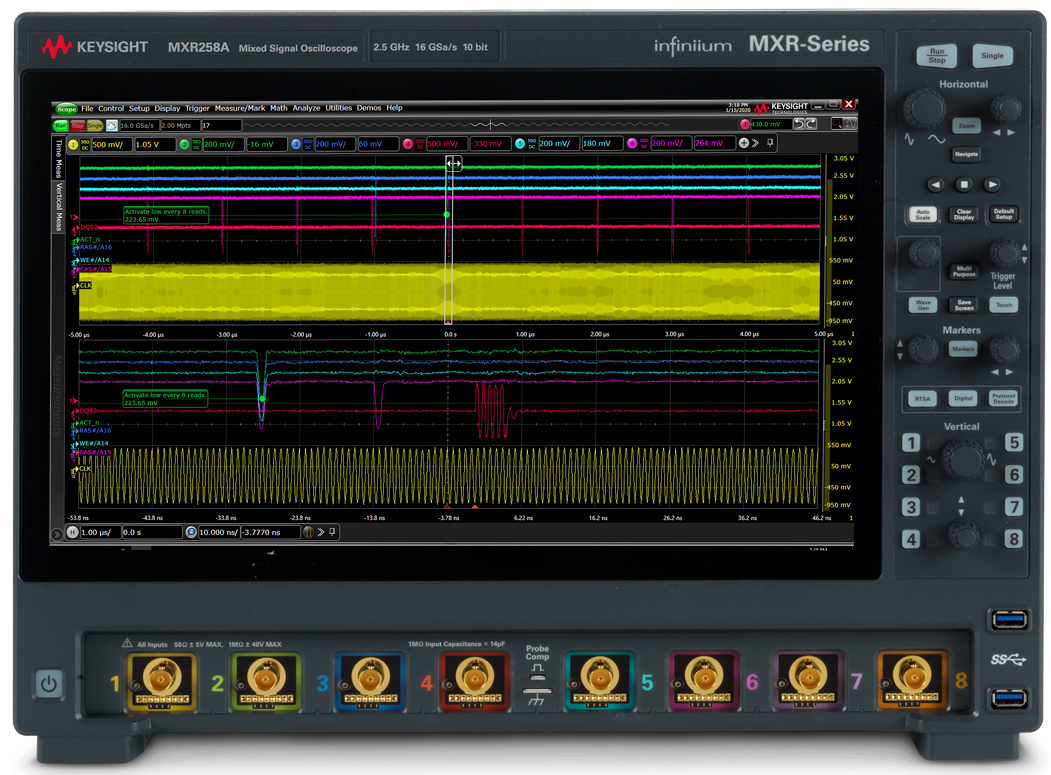Screen dimensions: 1051x775
Task: Click channel 1 offset field 1.05 V
Action: (154, 144)
